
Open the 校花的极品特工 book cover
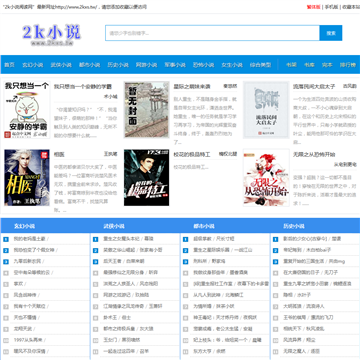tap(147, 178)
